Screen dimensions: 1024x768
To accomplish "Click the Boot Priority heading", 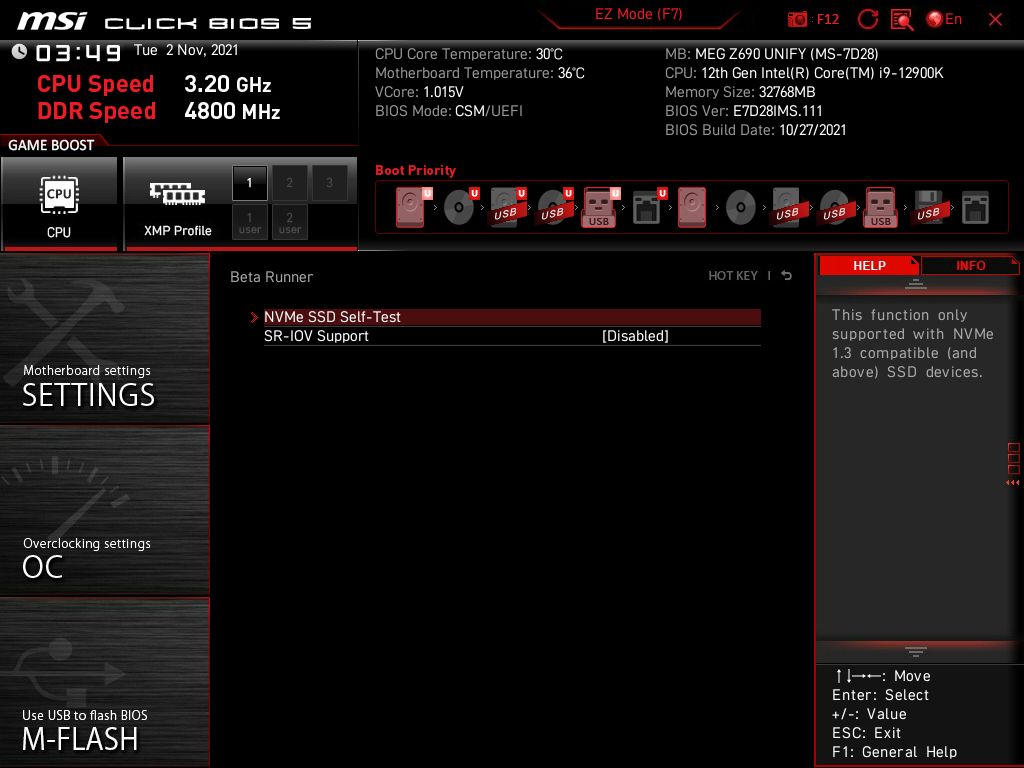I will [x=415, y=170].
